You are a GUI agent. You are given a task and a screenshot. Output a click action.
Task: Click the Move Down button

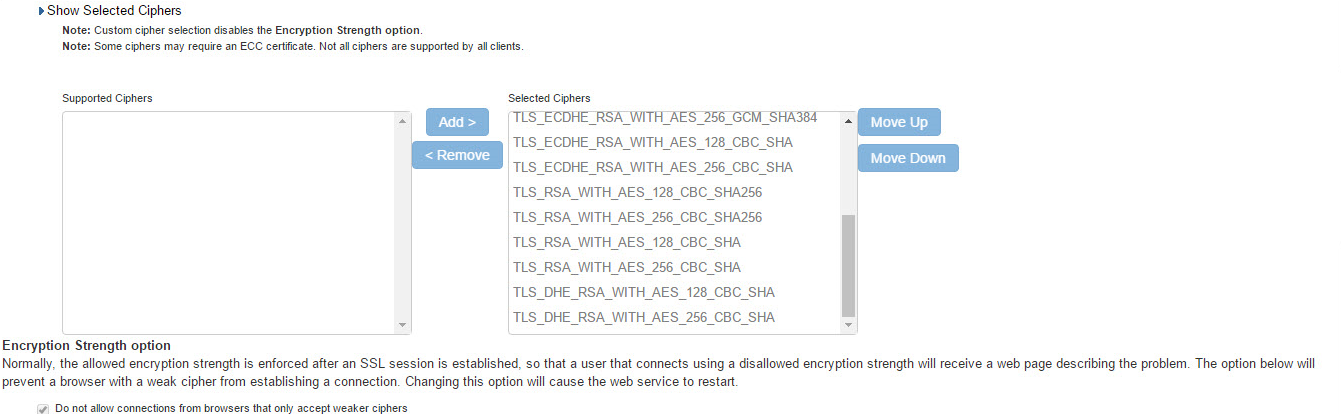[908, 158]
